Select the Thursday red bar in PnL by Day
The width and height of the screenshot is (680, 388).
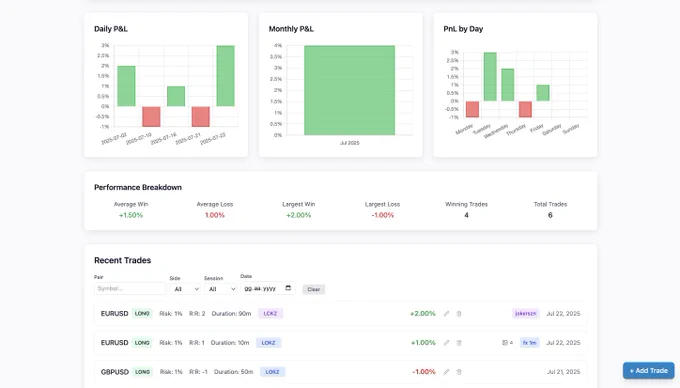(525, 109)
